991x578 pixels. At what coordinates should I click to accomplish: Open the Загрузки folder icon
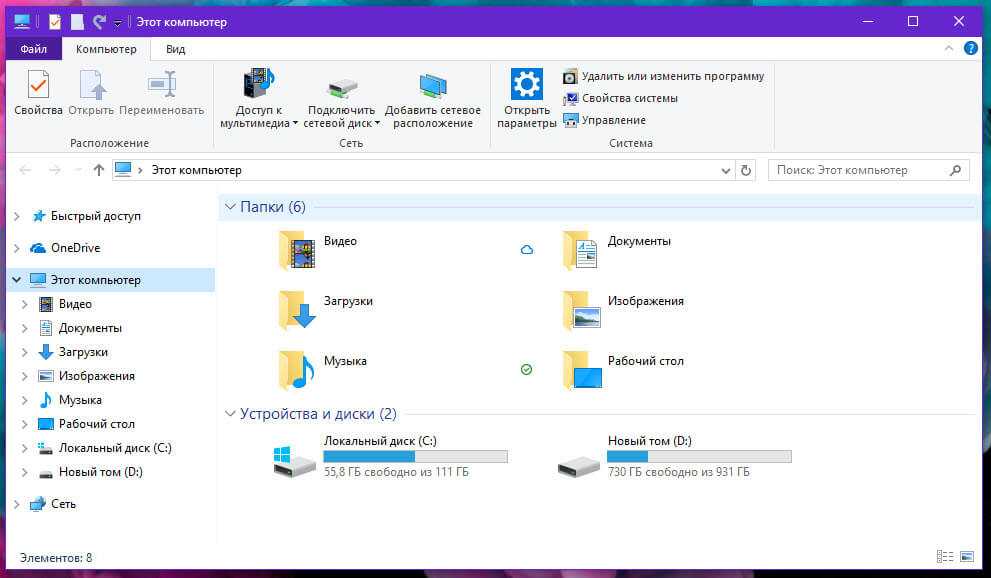point(297,310)
